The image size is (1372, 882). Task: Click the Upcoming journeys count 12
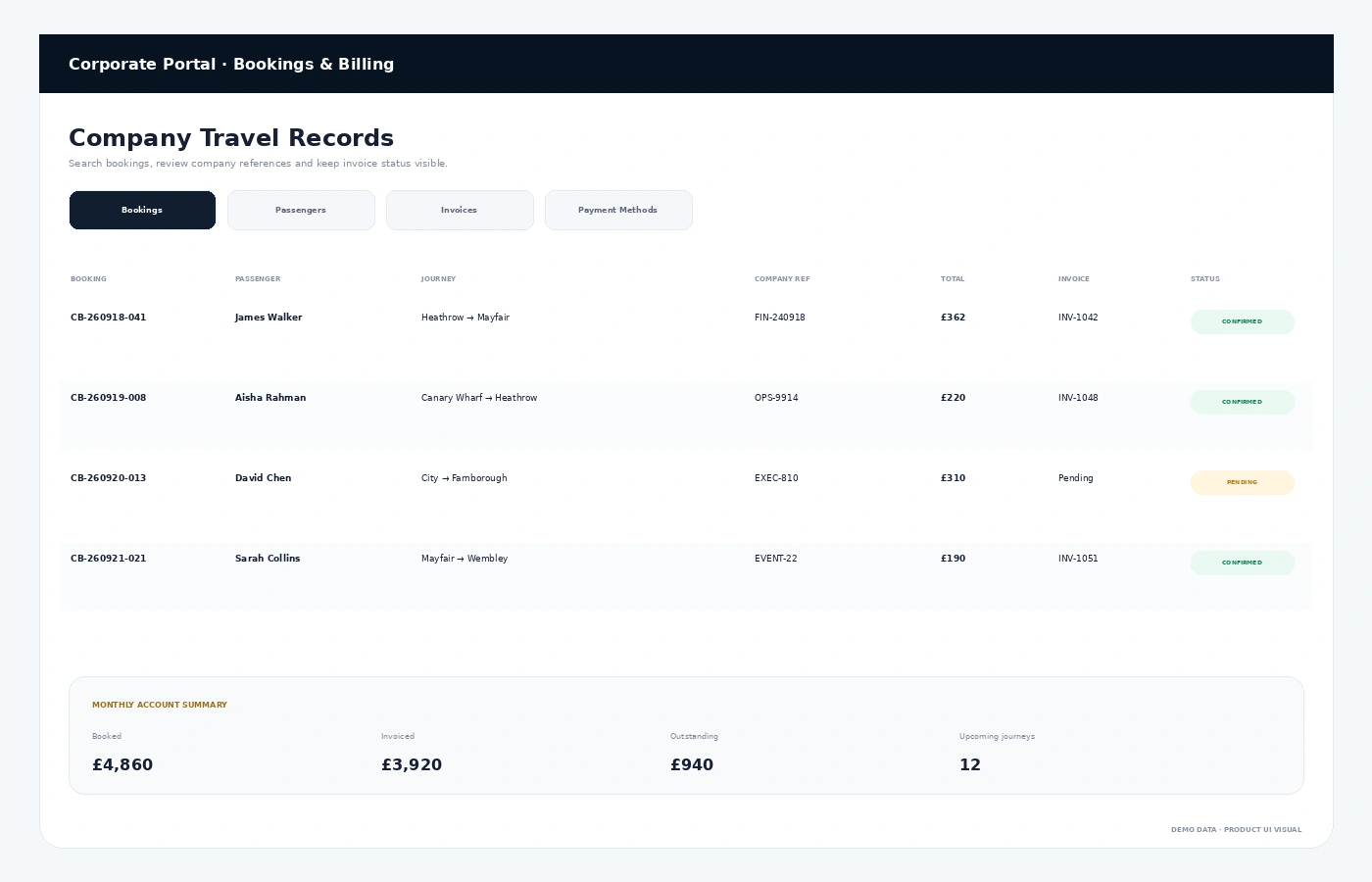pyautogui.click(x=970, y=764)
